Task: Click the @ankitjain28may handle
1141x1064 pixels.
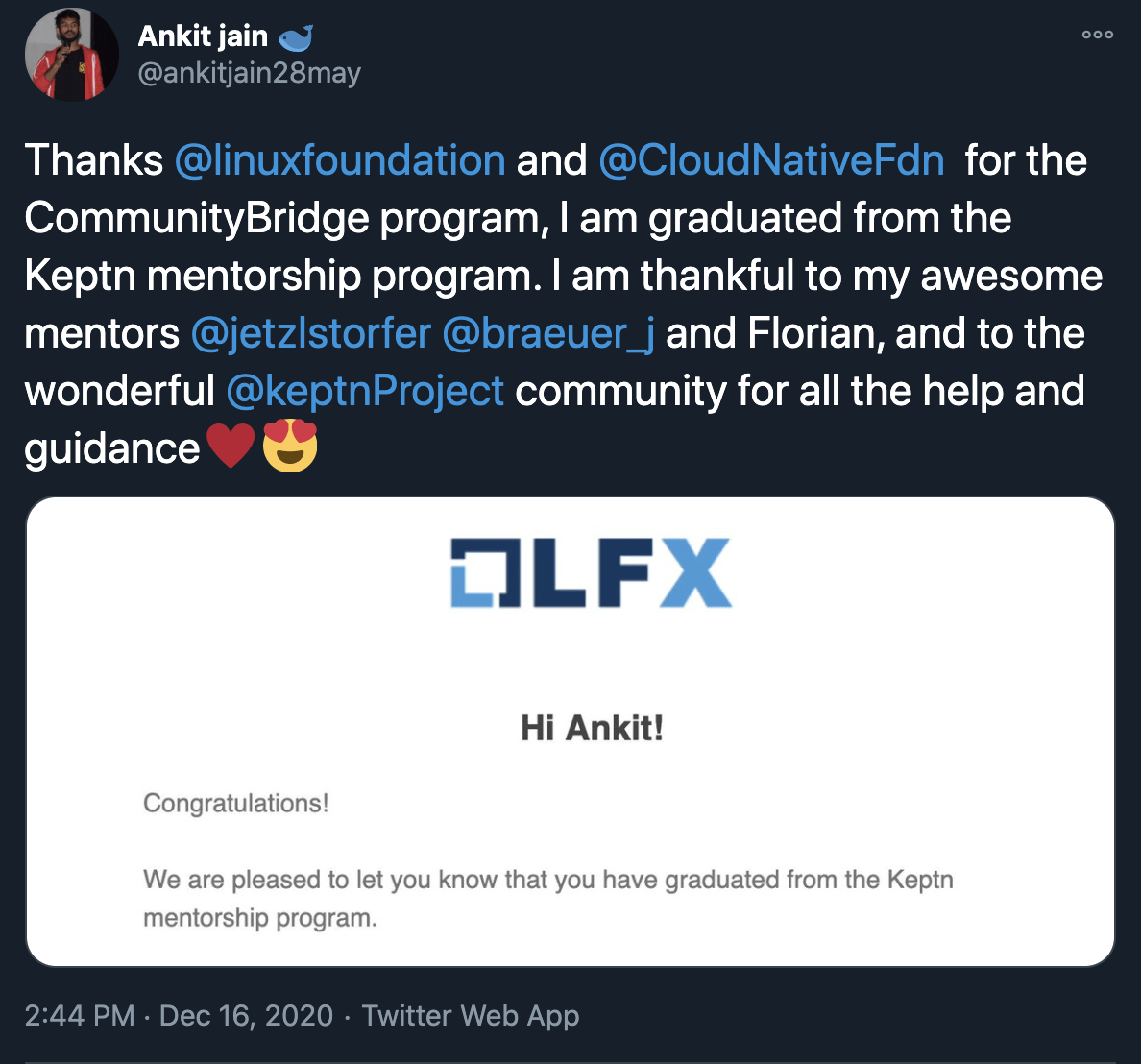Action: (251, 72)
